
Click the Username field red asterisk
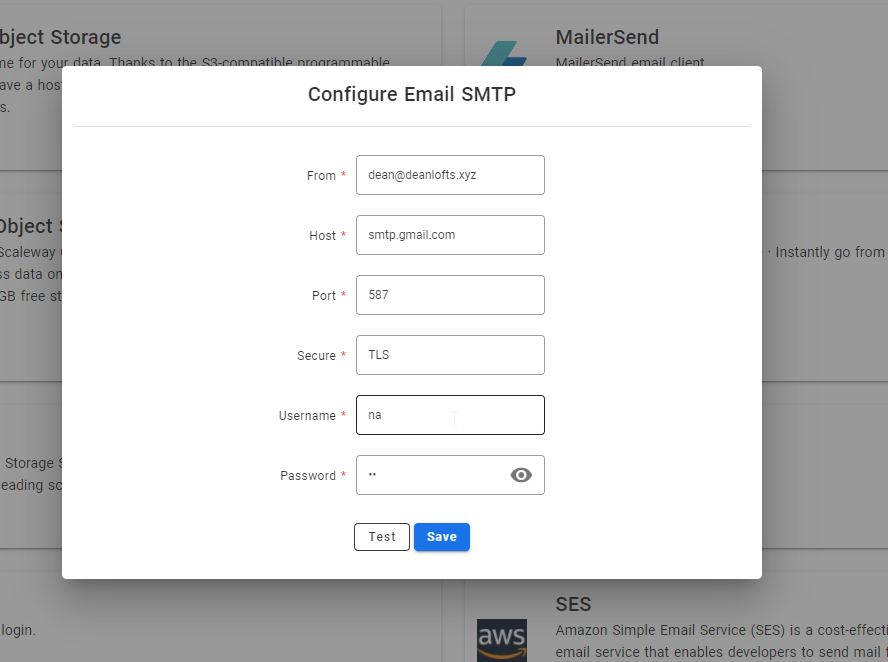coord(343,416)
